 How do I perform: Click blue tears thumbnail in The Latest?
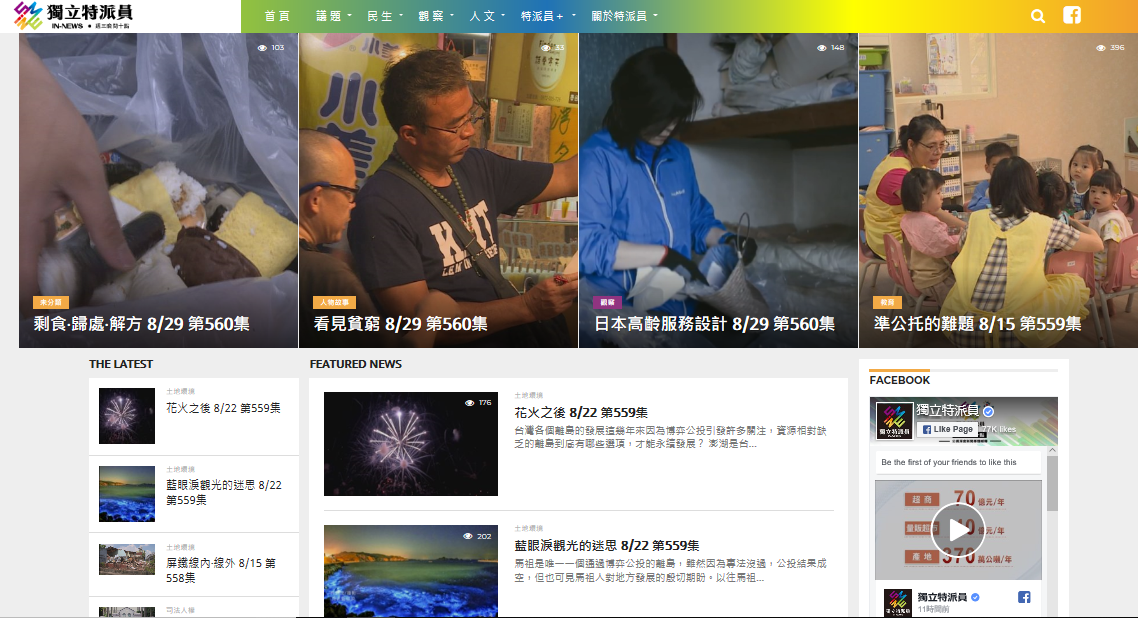click(127, 494)
